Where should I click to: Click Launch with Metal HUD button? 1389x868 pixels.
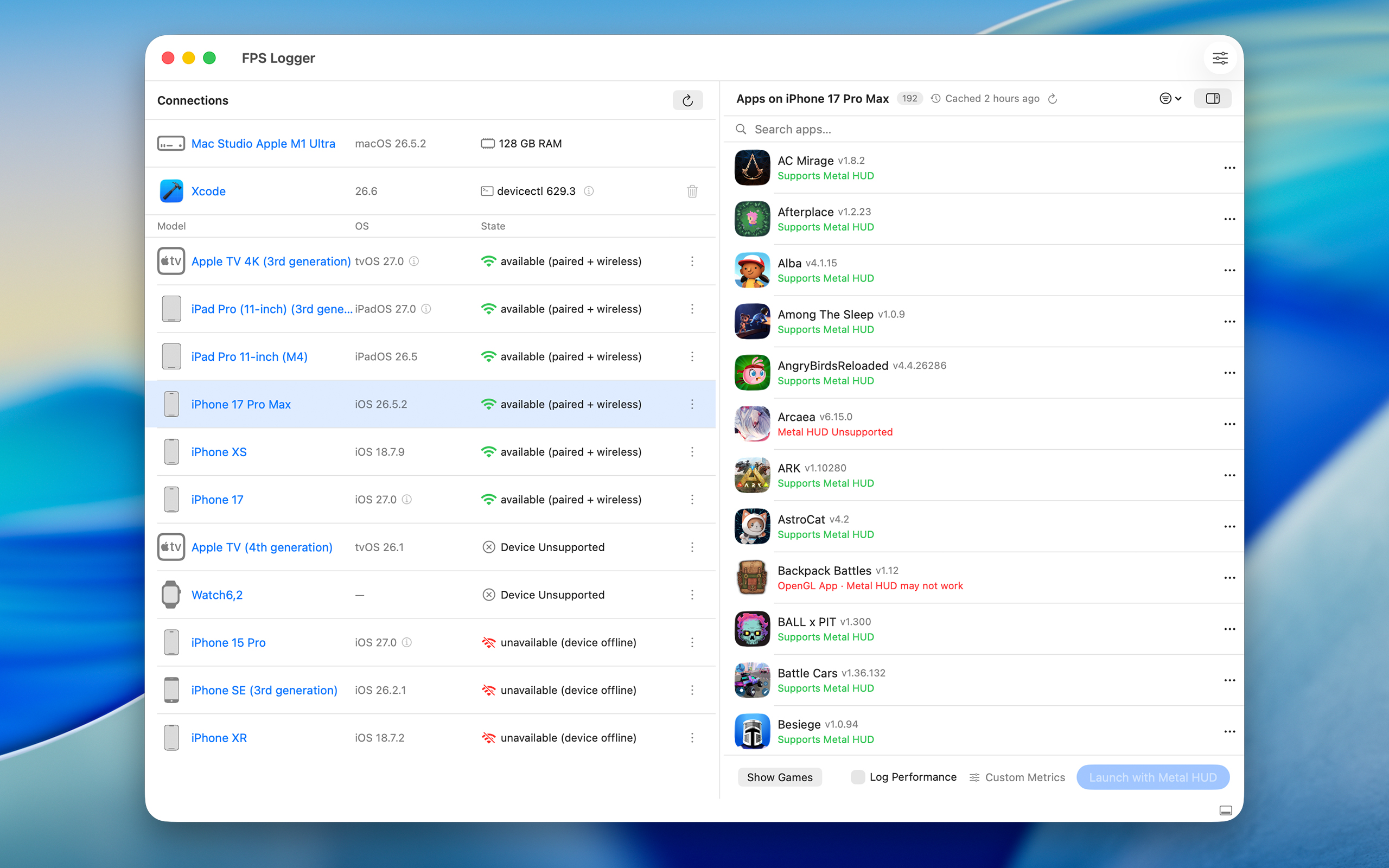[1152, 777]
